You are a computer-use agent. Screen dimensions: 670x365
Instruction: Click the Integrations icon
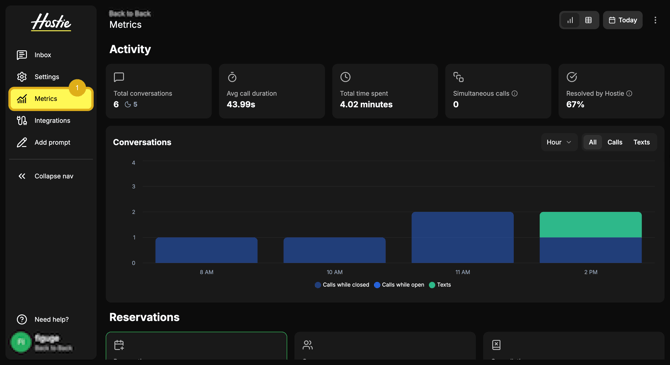pos(22,121)
